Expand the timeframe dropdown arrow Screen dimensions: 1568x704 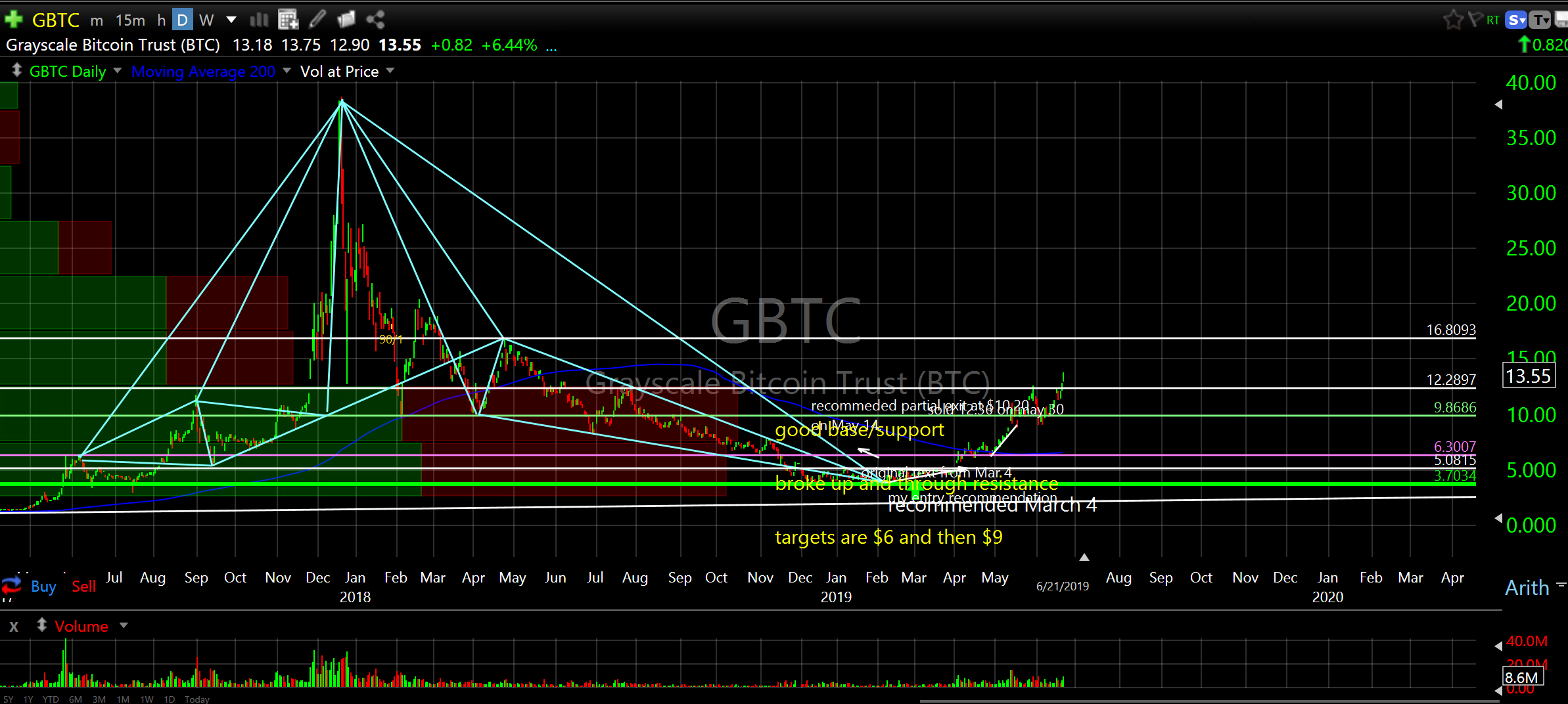pos(231,20)
